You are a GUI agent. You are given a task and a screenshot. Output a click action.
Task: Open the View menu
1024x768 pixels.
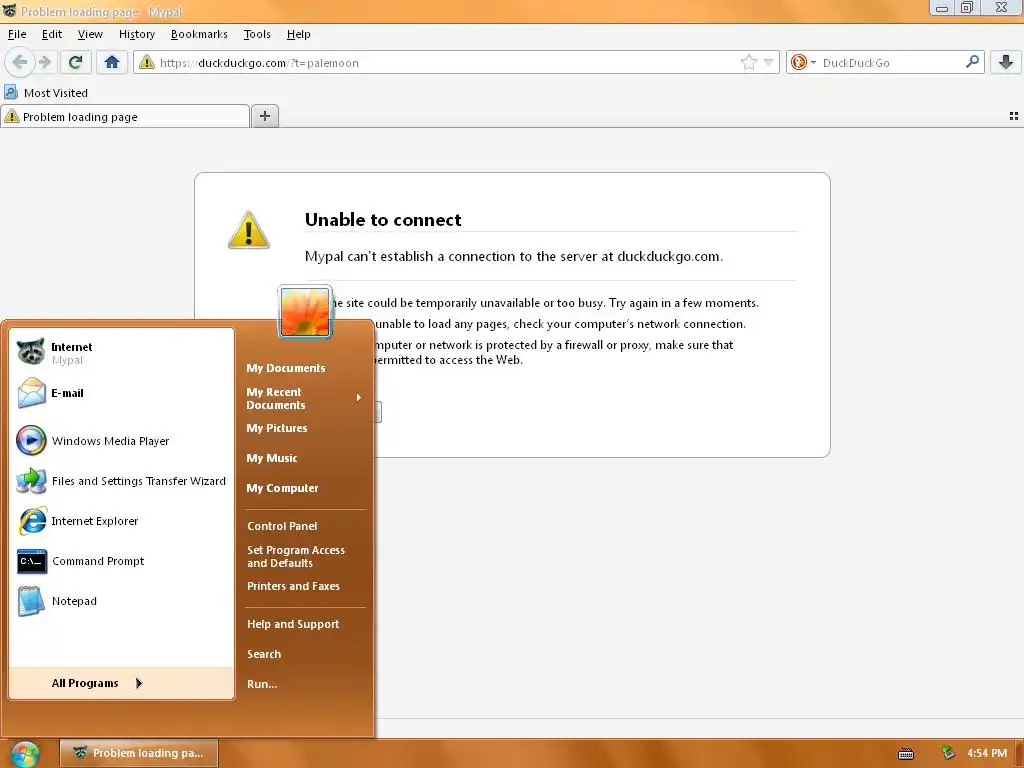click(x=90, y=34)
